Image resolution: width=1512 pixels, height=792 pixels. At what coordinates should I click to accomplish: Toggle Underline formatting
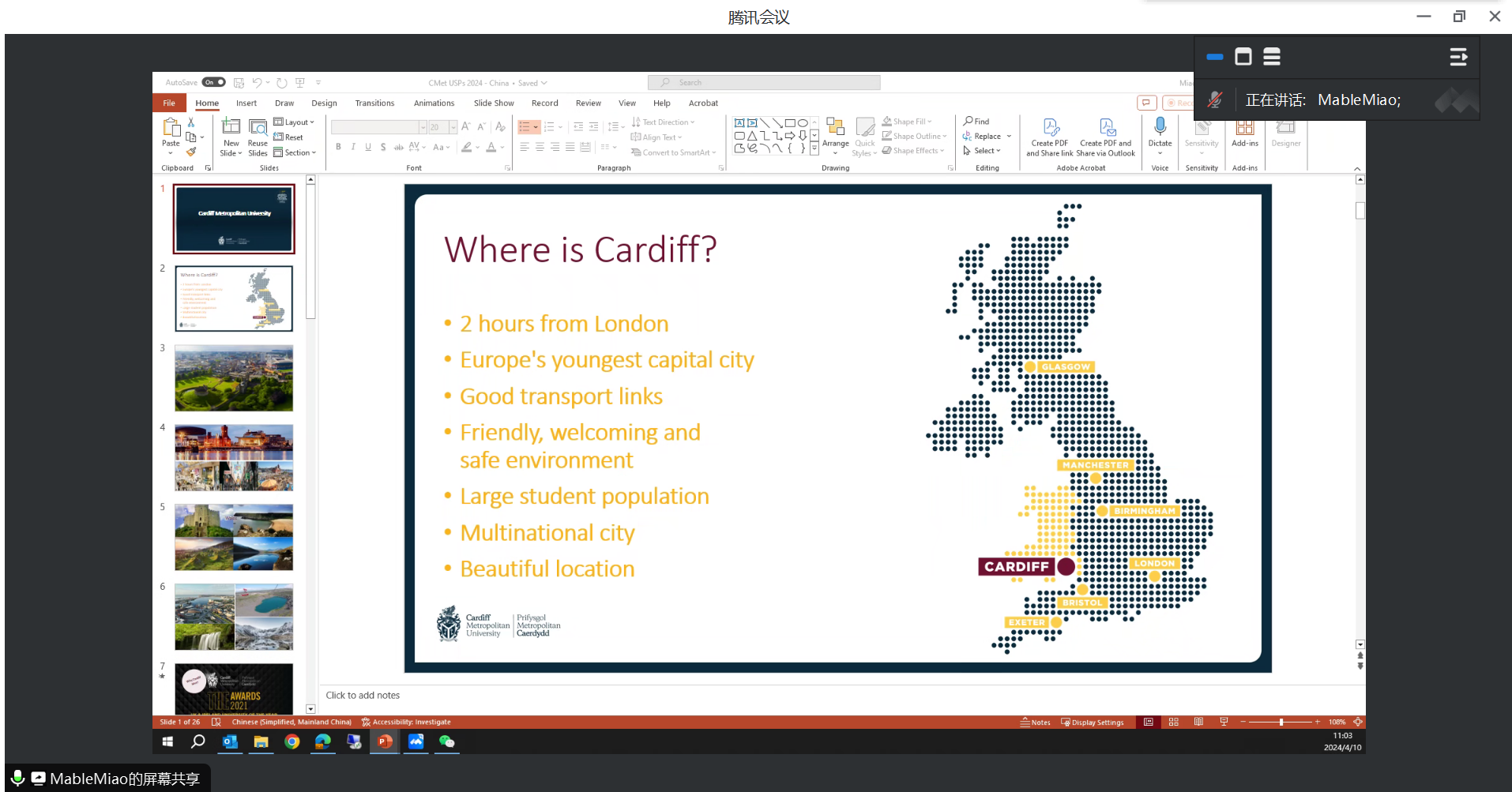click(368, 147)
